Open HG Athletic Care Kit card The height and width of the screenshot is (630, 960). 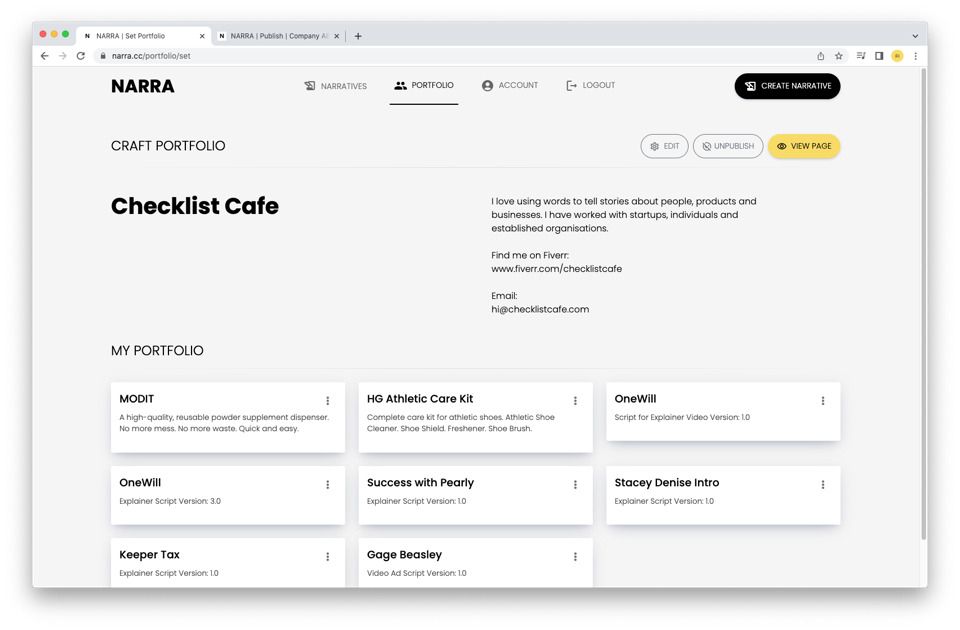click(x=475, y=418)
